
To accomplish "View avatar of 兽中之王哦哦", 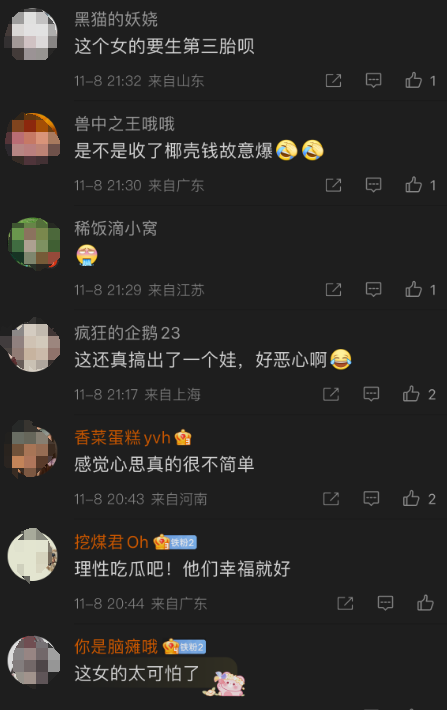I will click(33, 139).
